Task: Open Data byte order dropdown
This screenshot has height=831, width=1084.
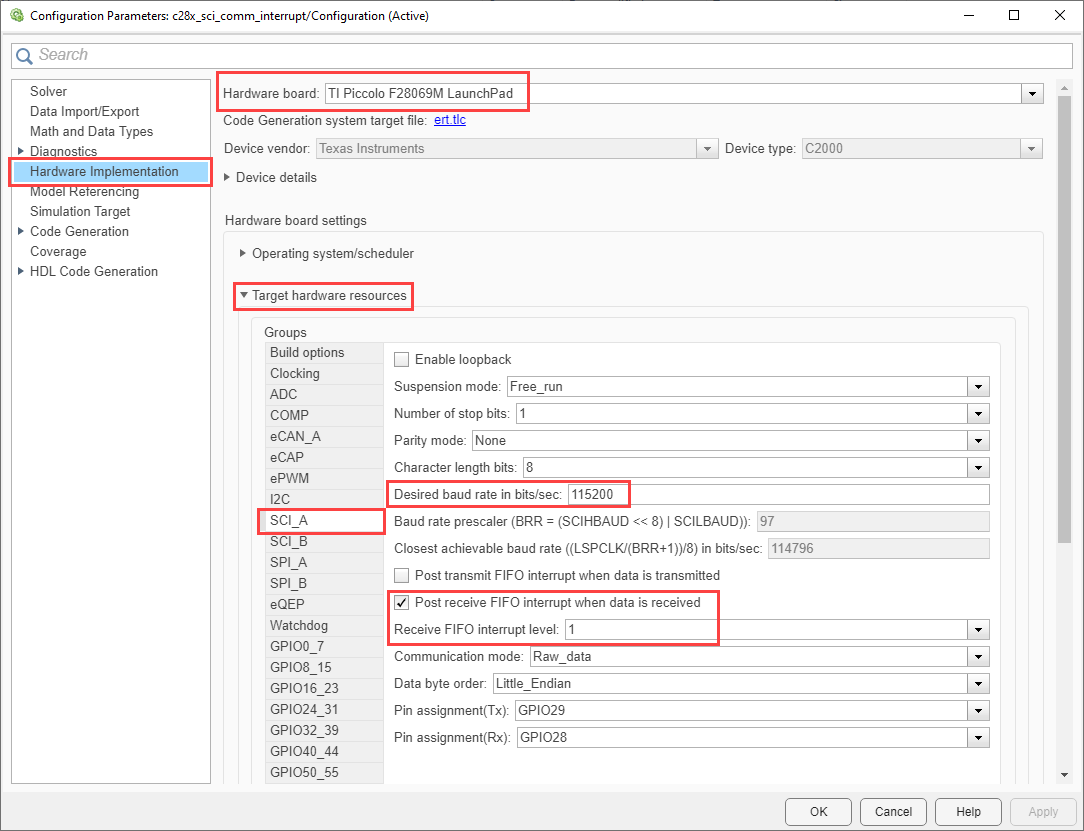Action: click(x=978, y=683)
